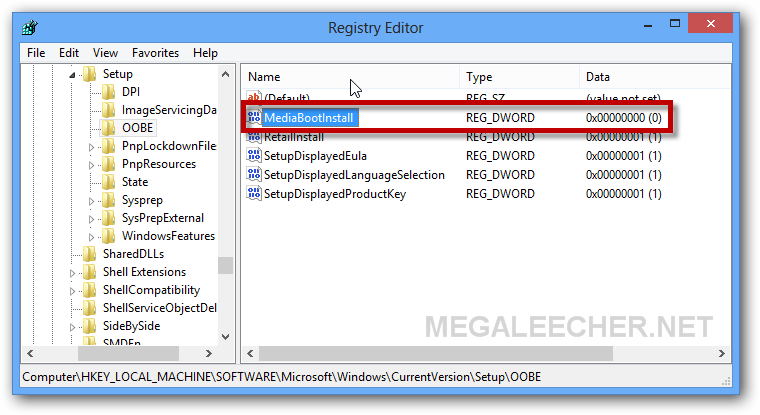The height and width of the screenshot is (415, 760).
Task: Select the DPI key label in tree
Action: coord(131,92)
